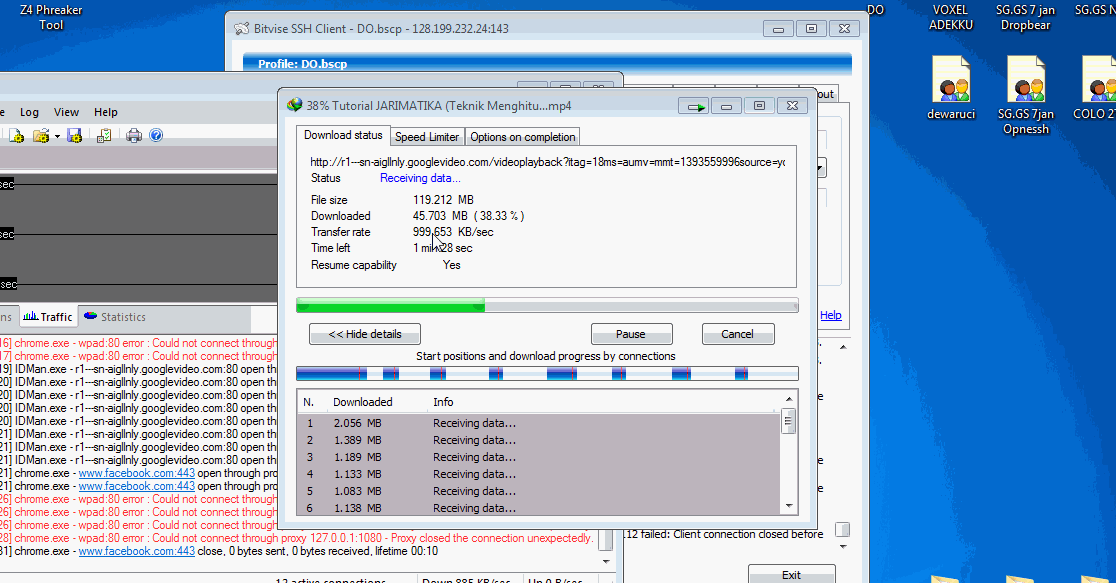Image resolution: width=1116 pixels, height=583 pixels.
Task: Click the new profile icon in Proxifier toolbar
Action: pos(16,135)
